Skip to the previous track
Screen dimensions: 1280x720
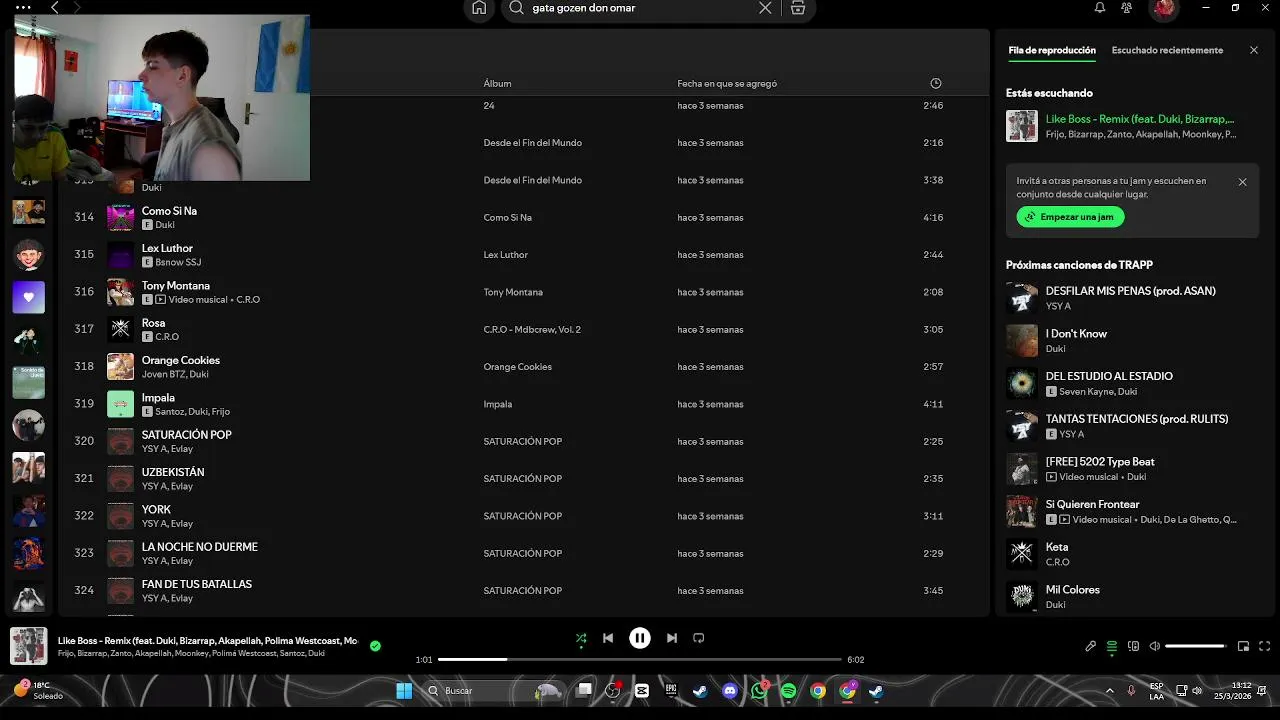tap(608, 638)
